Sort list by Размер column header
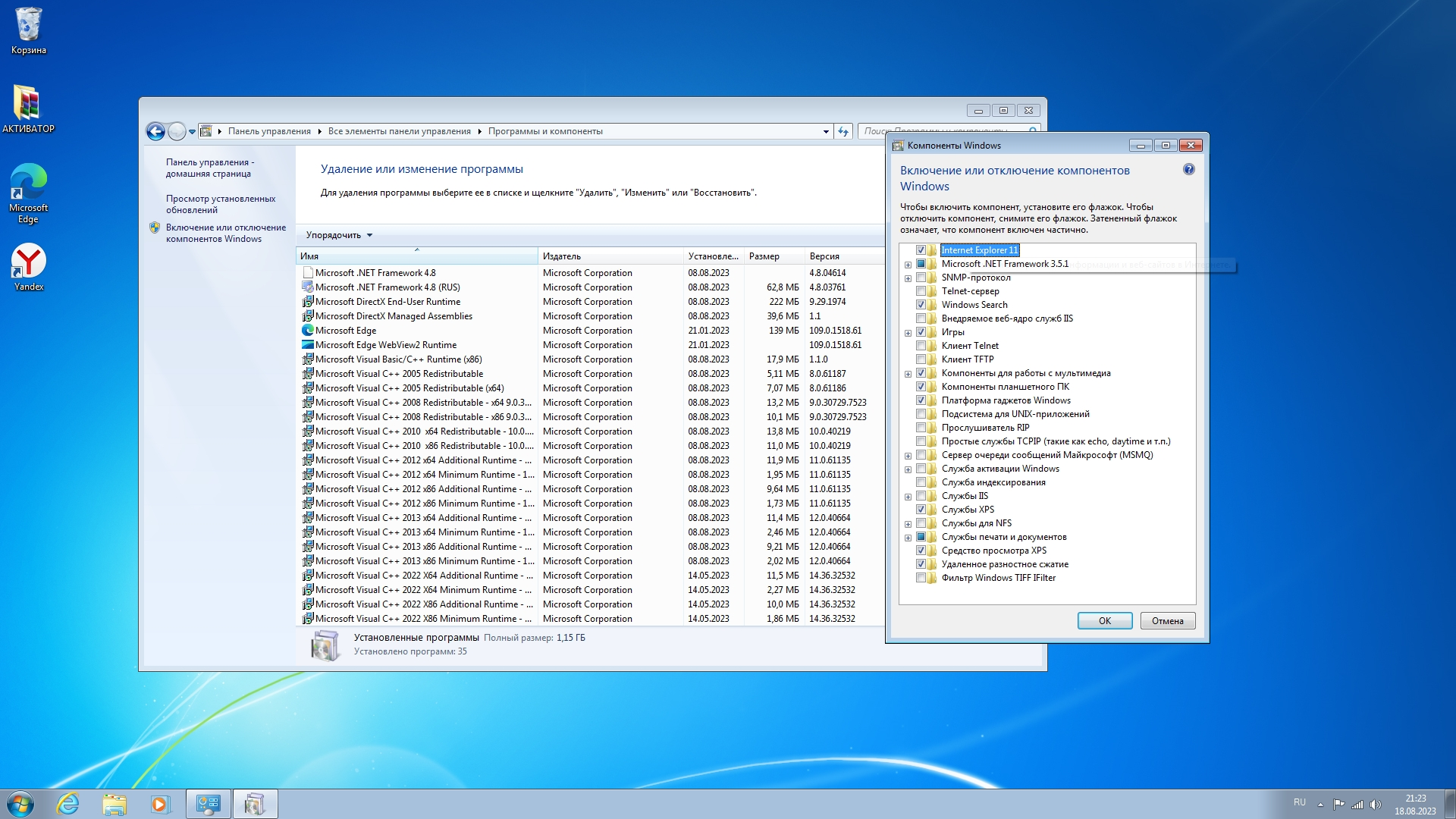Image resolution: width=1456 pixels, height=819 pixels. (764, 256)
